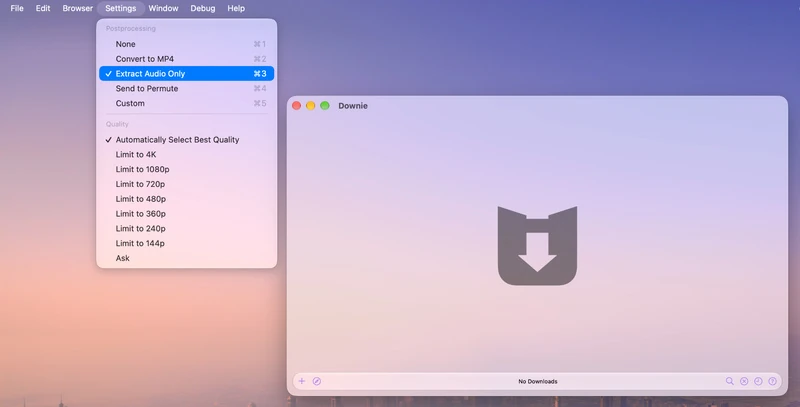Open the File menu

click(x=17, y=8)
